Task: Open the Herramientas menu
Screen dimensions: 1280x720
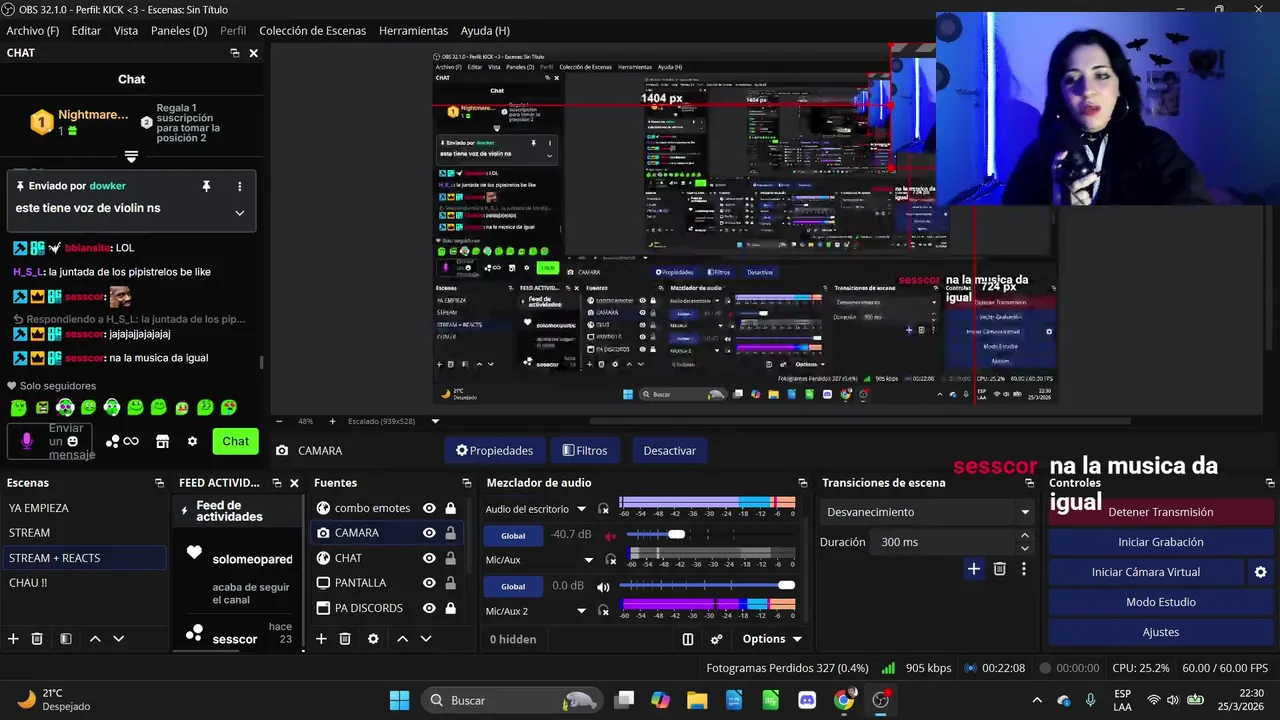Action: pos(413,31)
